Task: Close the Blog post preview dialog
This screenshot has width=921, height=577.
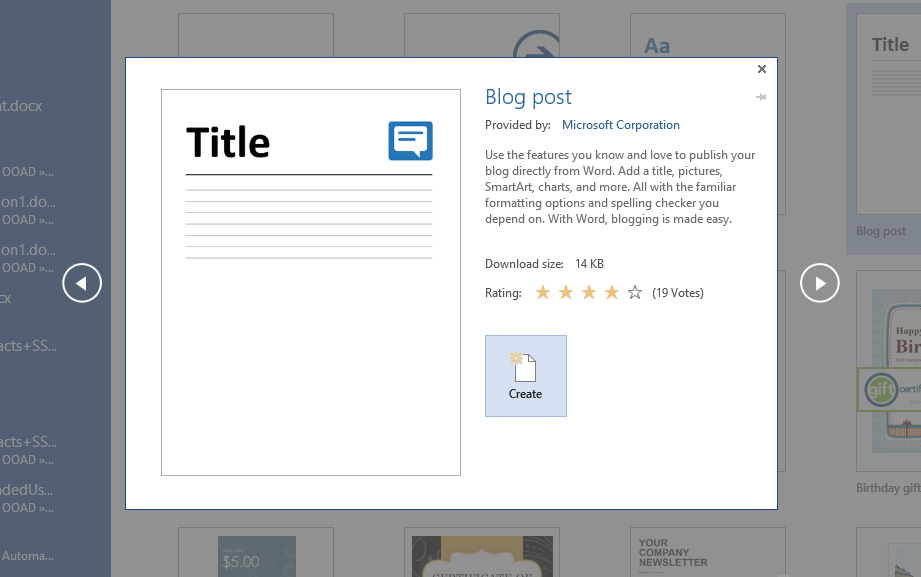Action: [762, 69]
